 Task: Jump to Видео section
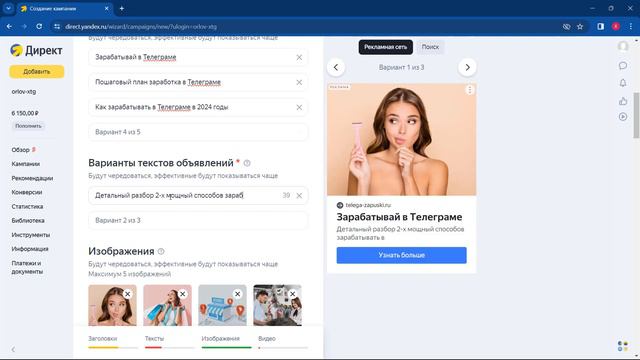[x=283, y=342]
